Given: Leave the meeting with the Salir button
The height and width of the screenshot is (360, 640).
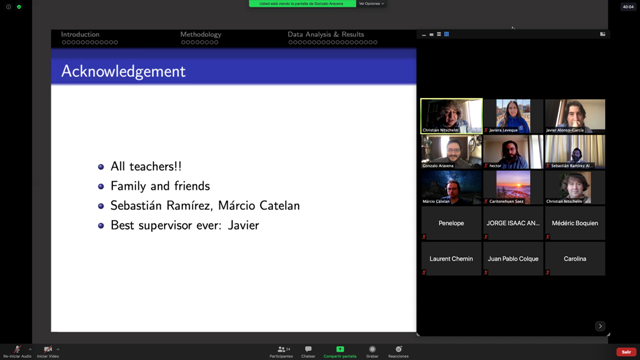Looking at the screenshot, I should (x=626, y=352).
